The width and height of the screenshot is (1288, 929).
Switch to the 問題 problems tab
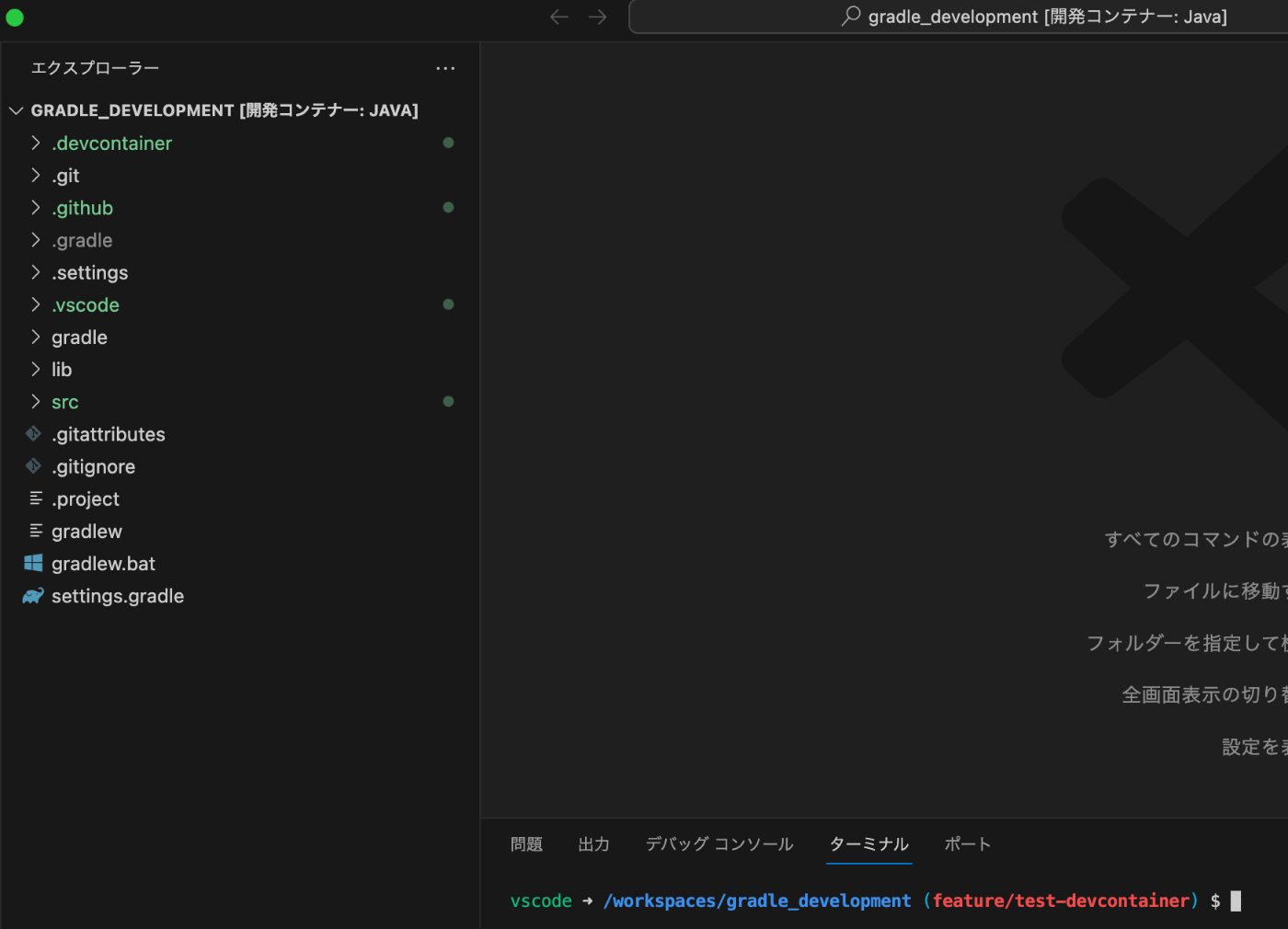[x=526, y=843]
